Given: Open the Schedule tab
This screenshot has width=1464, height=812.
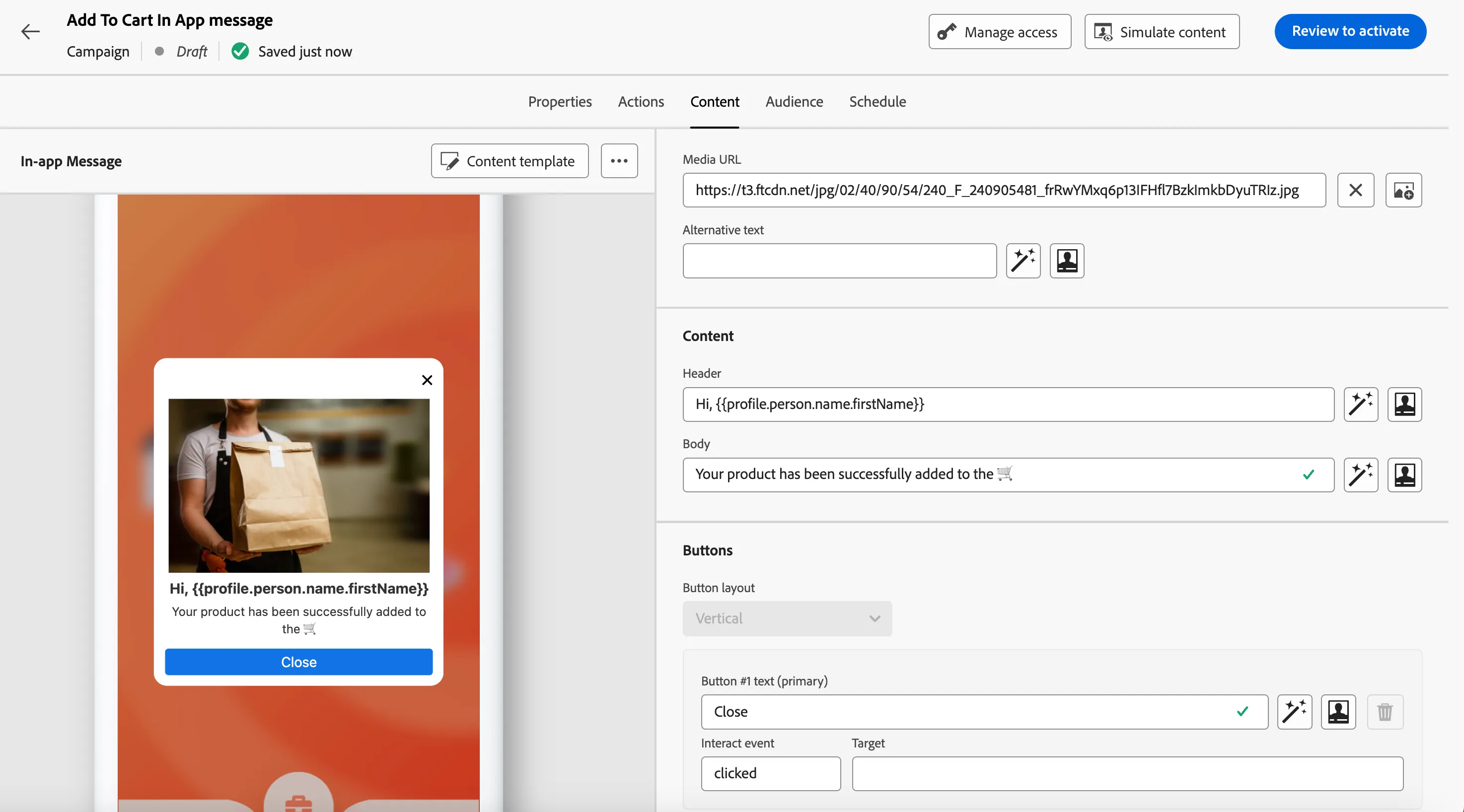Looking at the screenshot, I should coord(878,102).
